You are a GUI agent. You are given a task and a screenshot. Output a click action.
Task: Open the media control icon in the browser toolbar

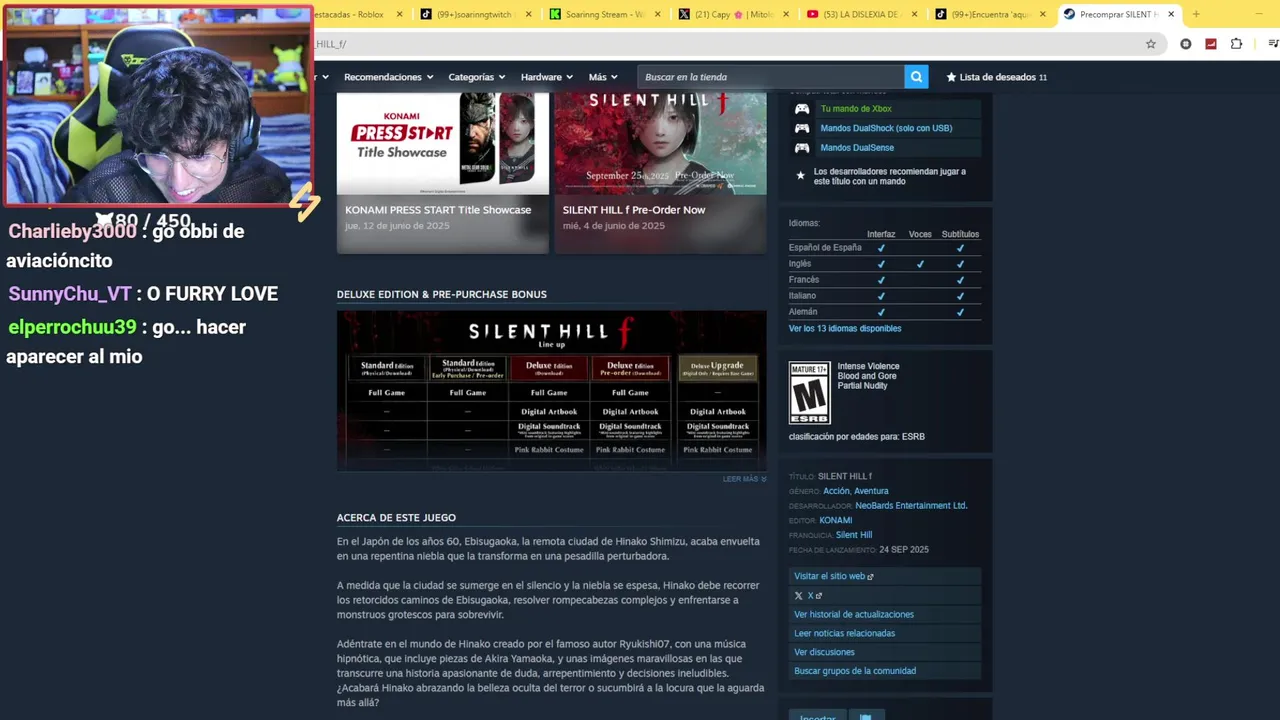click(x=1272, y=44)
